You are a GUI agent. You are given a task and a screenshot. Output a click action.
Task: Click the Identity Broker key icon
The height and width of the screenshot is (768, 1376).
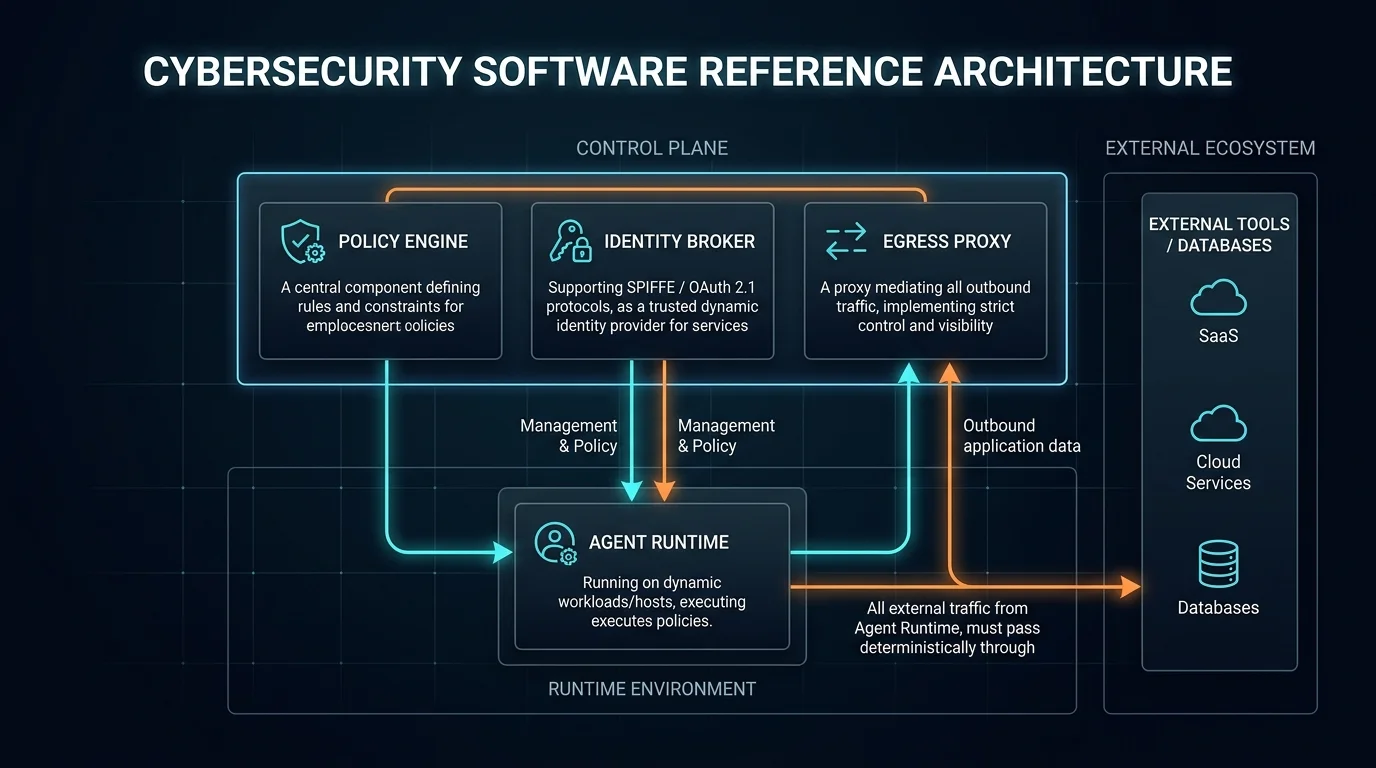click(571, 241)
